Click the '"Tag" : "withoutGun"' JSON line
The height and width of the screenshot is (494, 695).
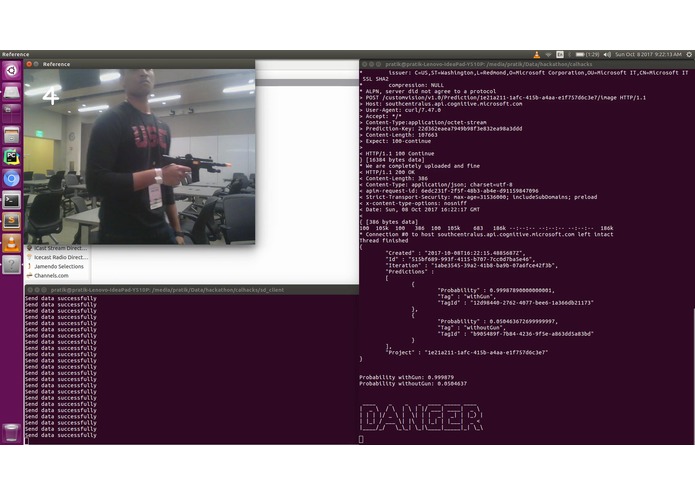pyautogui.click(x=472, y=327)
